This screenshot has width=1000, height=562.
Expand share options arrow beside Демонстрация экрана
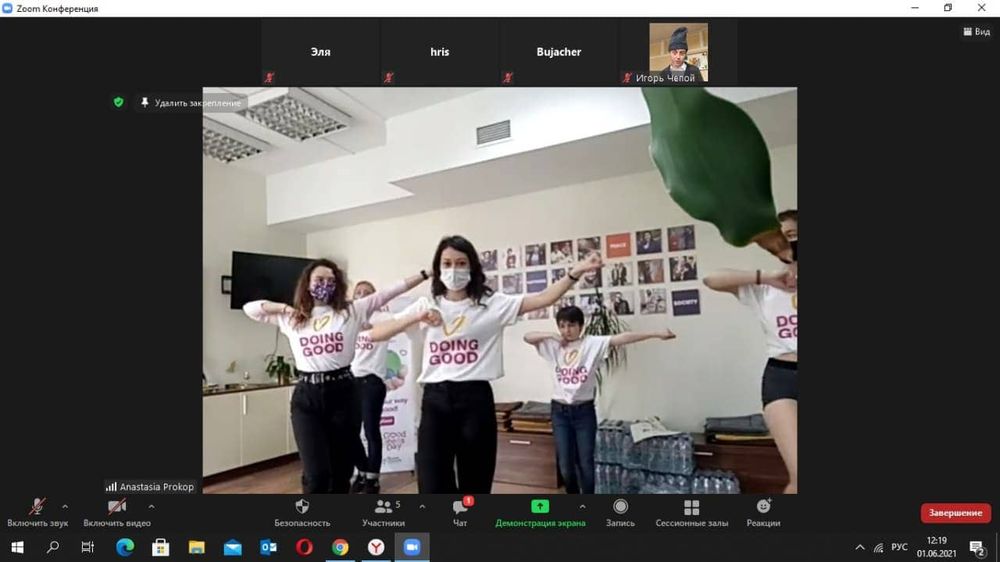pyautogui.click(x=582, y=507)
